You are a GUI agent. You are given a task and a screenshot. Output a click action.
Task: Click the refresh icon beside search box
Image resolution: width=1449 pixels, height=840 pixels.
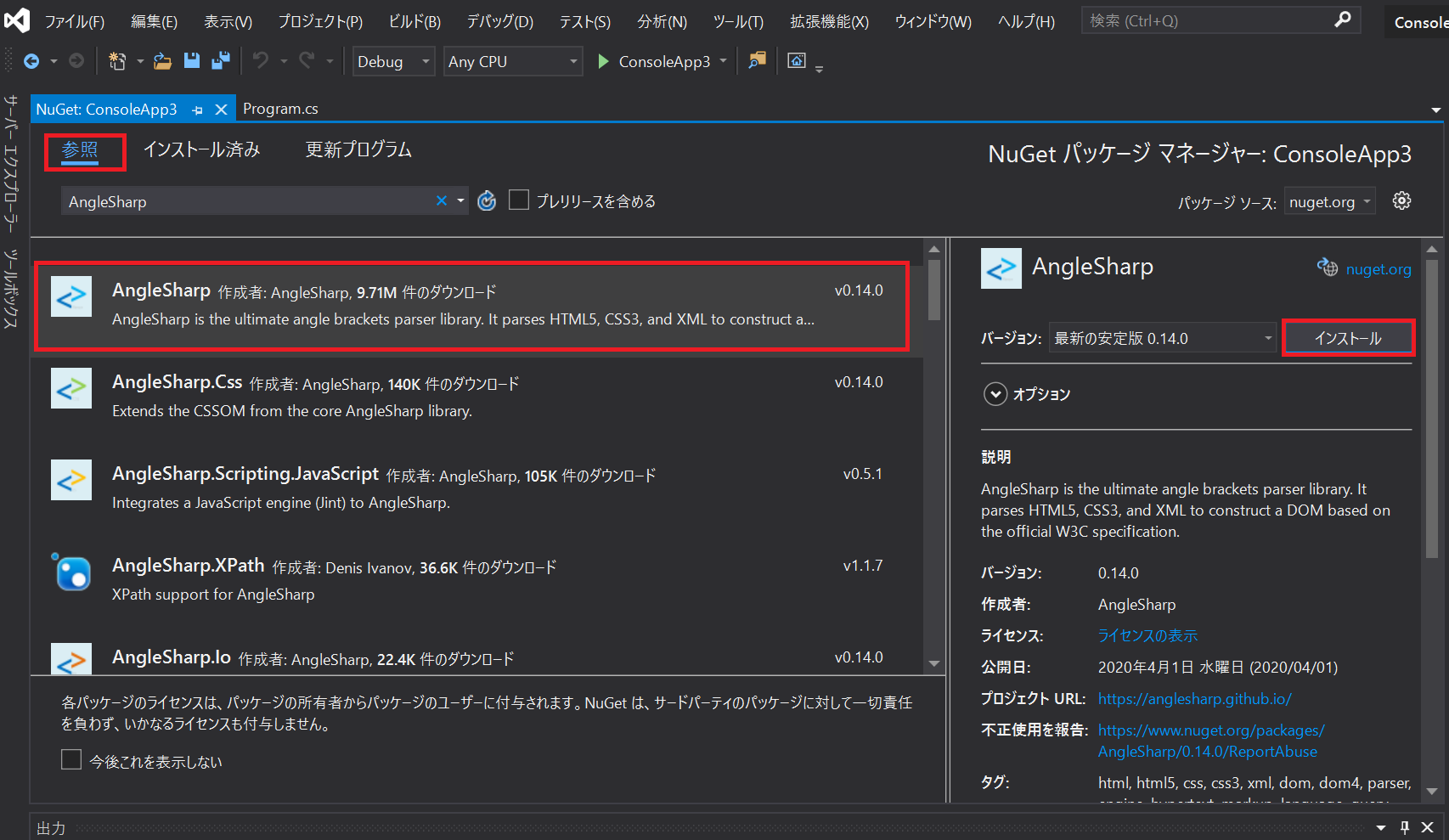click(487, 200)
